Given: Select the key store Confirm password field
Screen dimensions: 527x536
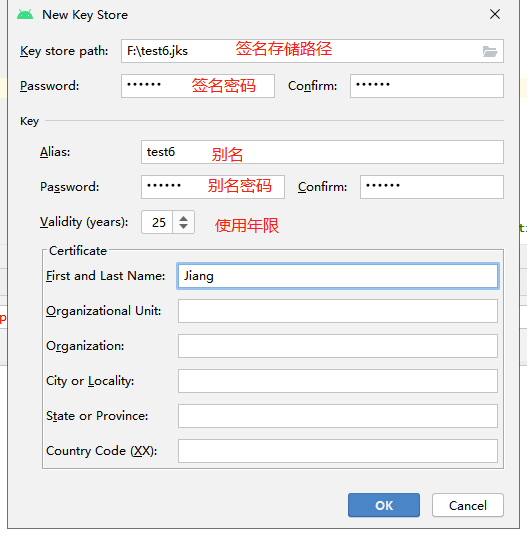Looking at the screenshot, I should 427,86.
